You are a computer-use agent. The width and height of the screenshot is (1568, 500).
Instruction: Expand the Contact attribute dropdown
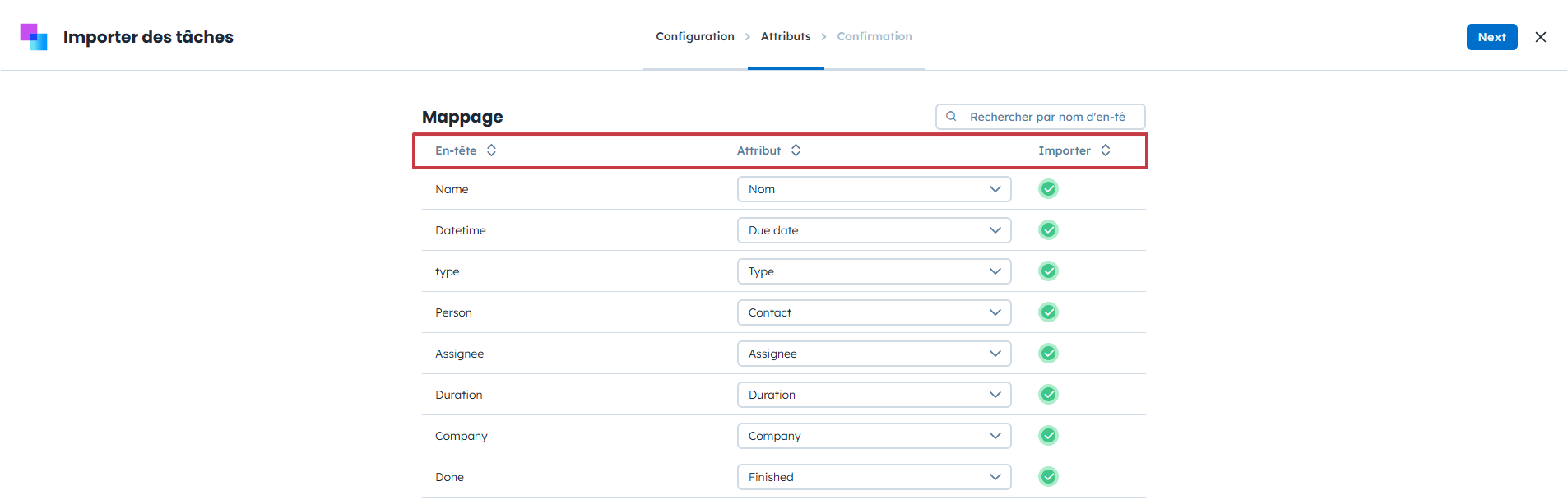[874, 312]
